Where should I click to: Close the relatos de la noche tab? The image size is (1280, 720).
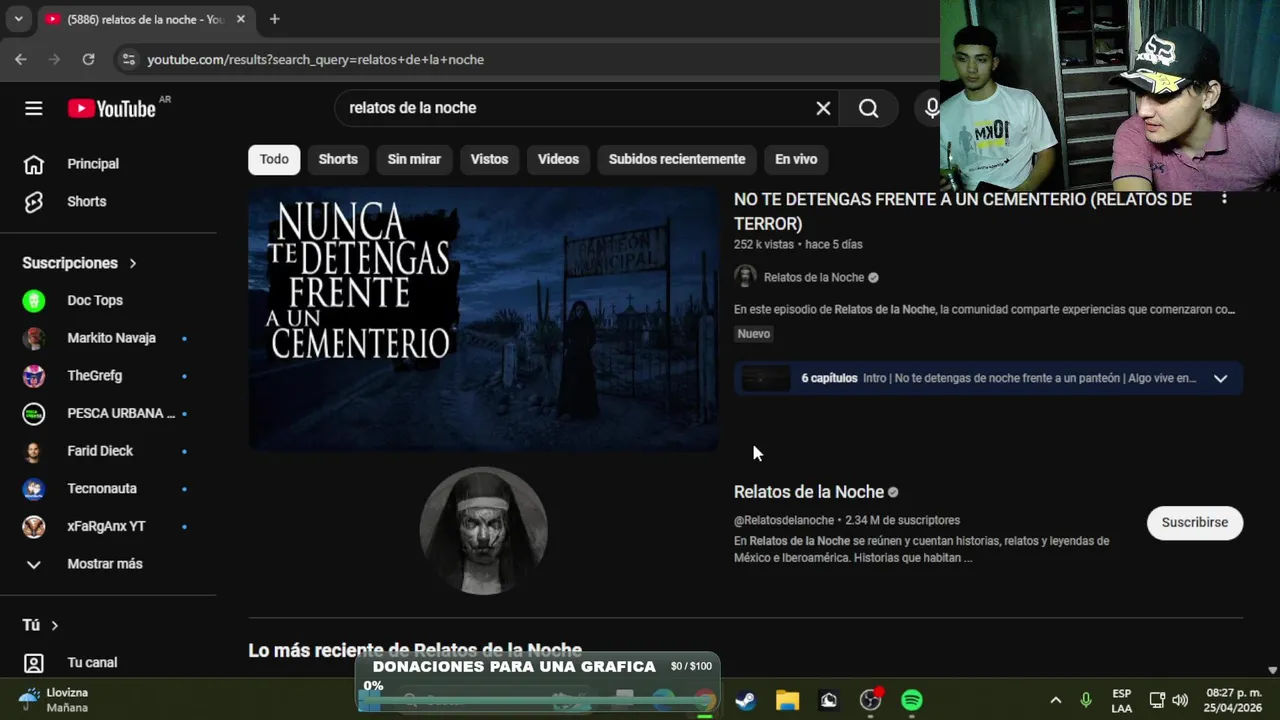pyautogui.click(x=240, y=19)
